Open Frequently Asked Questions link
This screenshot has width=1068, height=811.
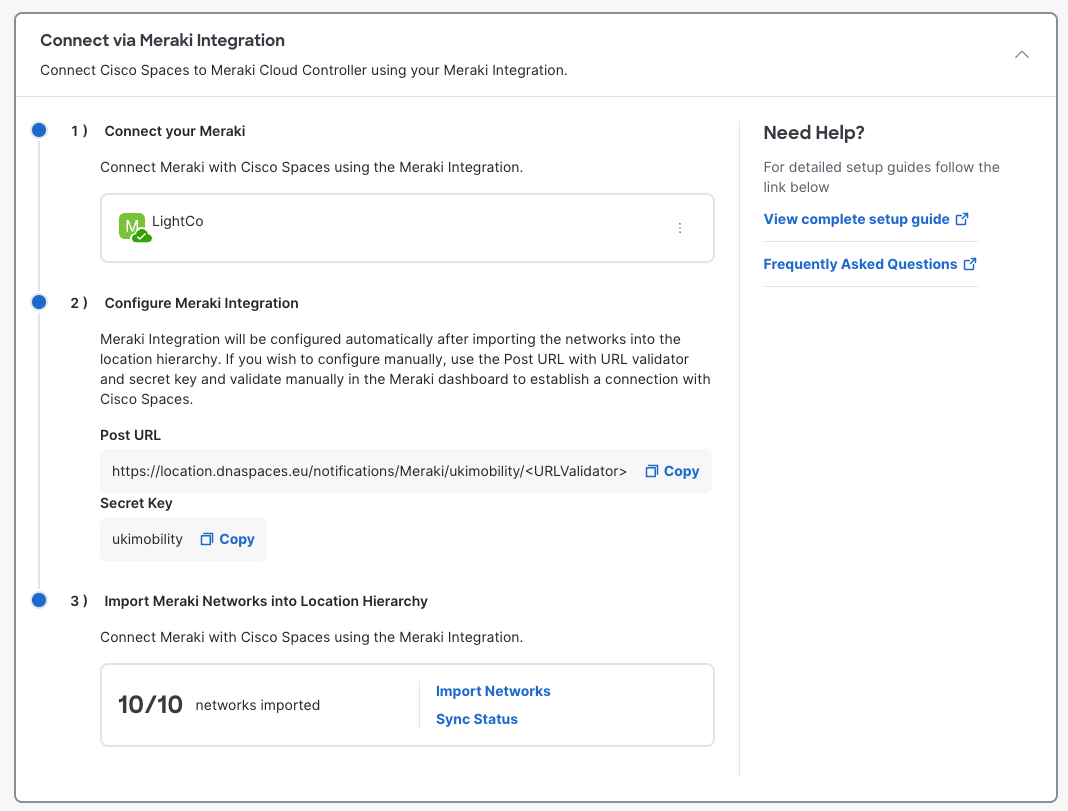tap(860, 264)
